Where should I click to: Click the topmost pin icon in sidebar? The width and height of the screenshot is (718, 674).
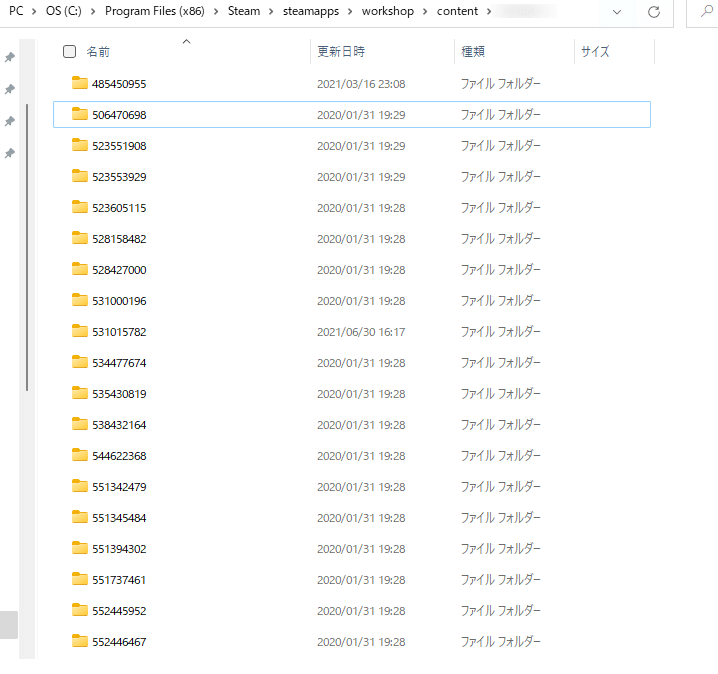(x=10, y=58)
